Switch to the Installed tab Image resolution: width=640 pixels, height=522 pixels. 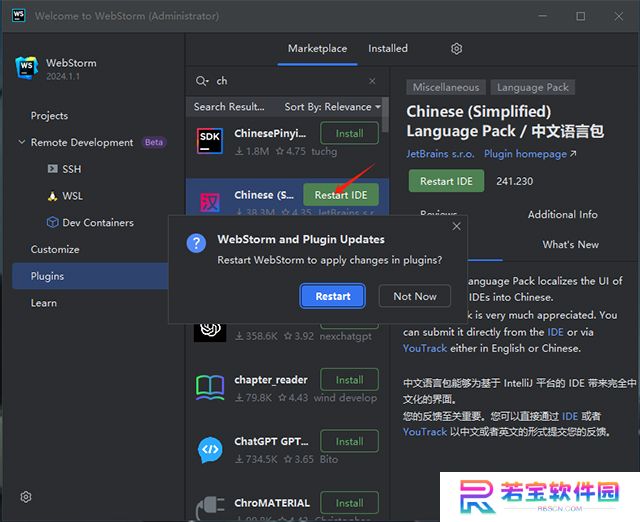click(388, 48)
